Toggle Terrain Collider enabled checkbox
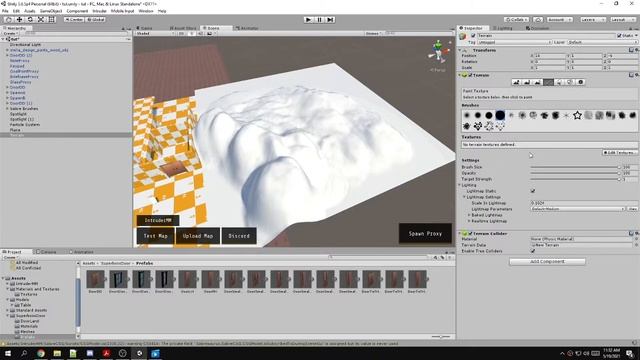Image resolution: width=640 pixels, height=360 pixels. [x=470, y=233]
